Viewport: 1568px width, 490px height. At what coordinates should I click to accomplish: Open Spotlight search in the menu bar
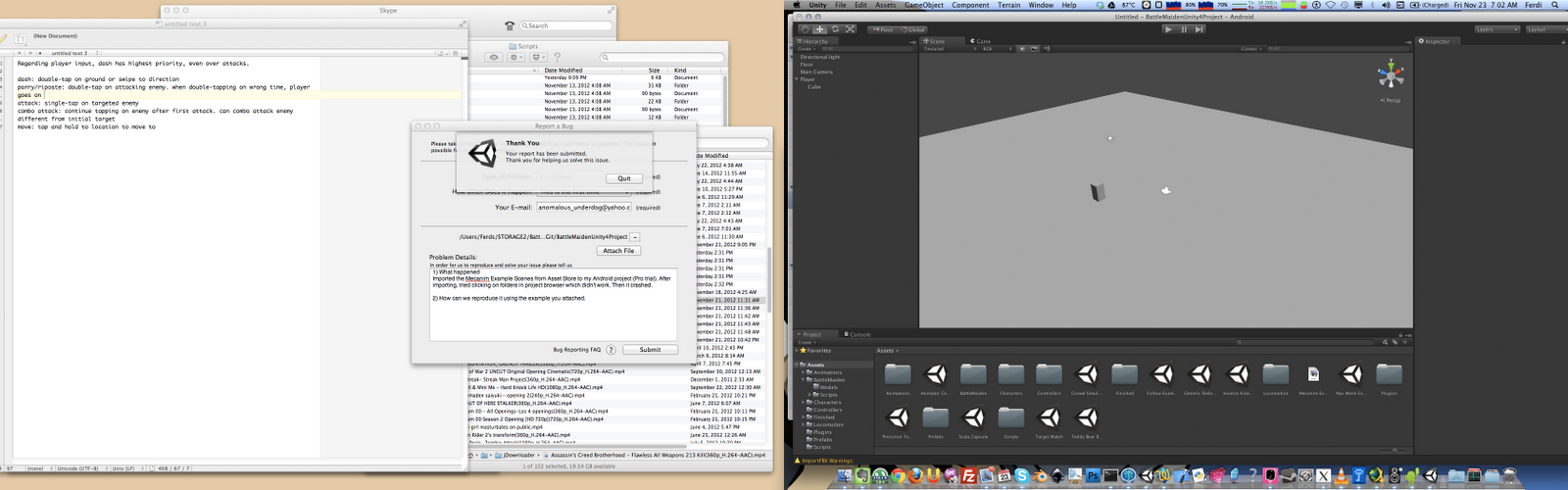[x=1555, y=5]
